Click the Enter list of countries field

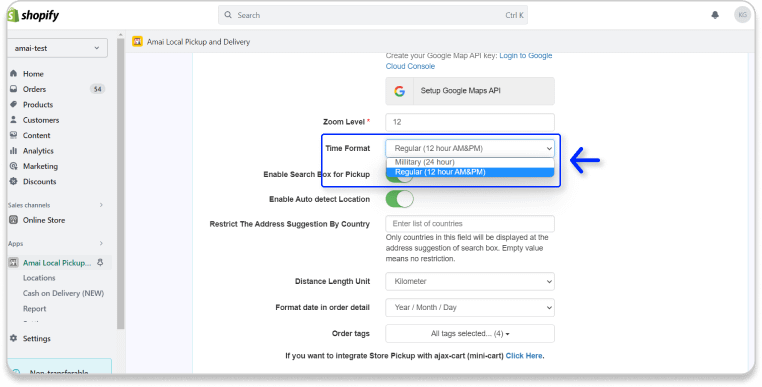click(470, 224)
